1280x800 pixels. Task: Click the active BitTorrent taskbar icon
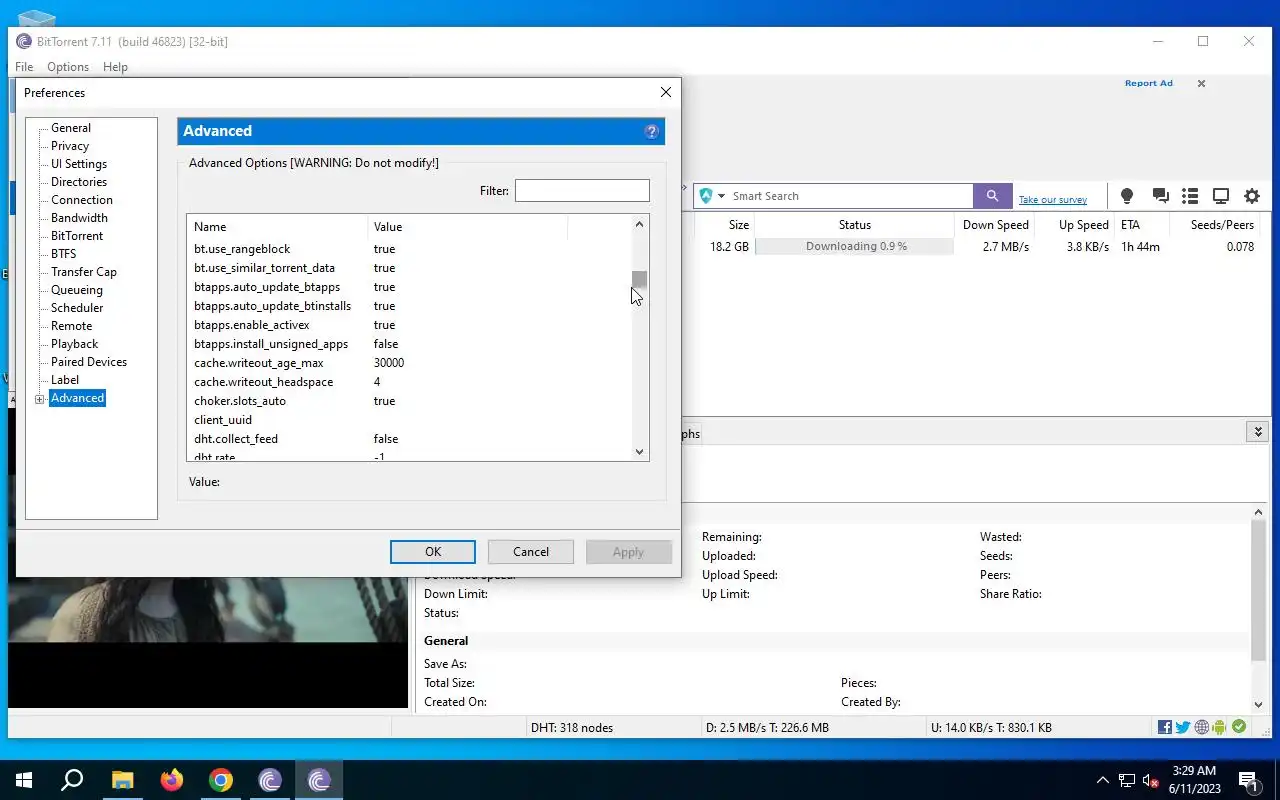coord(319,780)
